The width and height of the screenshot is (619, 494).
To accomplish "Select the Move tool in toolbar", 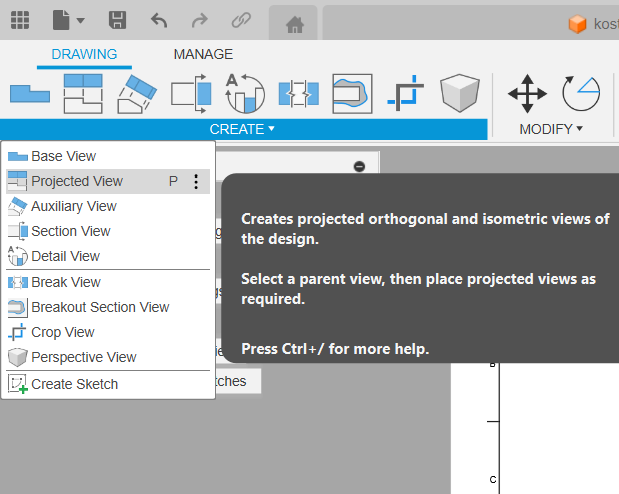I will [x=527, y=94].
